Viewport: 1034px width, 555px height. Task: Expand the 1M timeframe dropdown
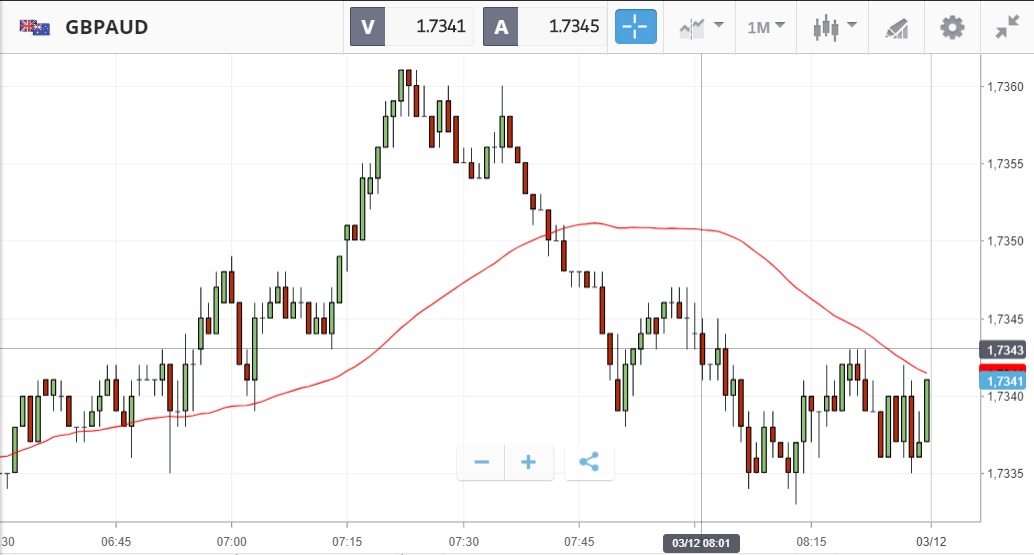point(767,27)
